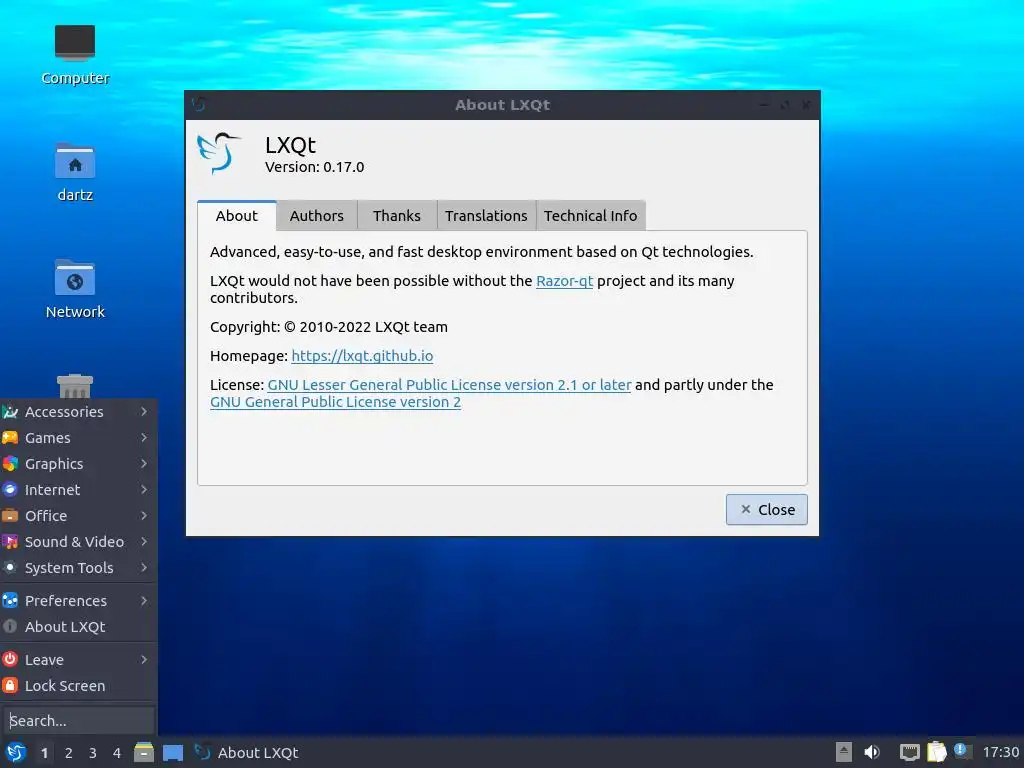Screen dimensions: 1024x768
Task: Open the volume speaker tray icon
Action: (872, 752)
